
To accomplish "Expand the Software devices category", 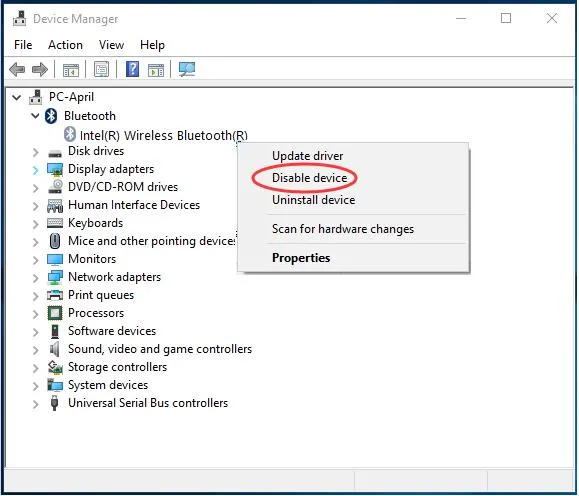I will [x=35, y=332].
